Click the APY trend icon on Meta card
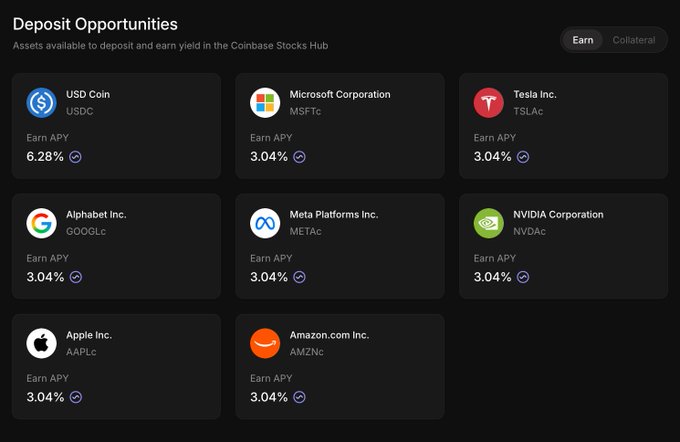Viewport: 680px width, 442px height. (x=299, y=277)
